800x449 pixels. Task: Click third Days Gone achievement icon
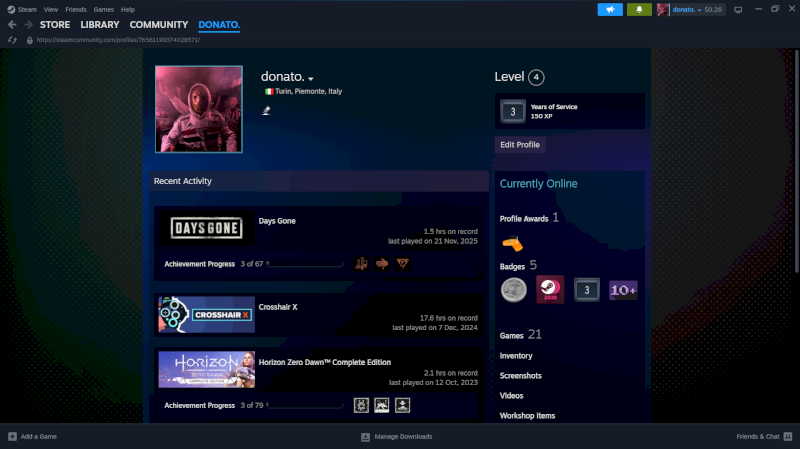[x=403, y=264]
